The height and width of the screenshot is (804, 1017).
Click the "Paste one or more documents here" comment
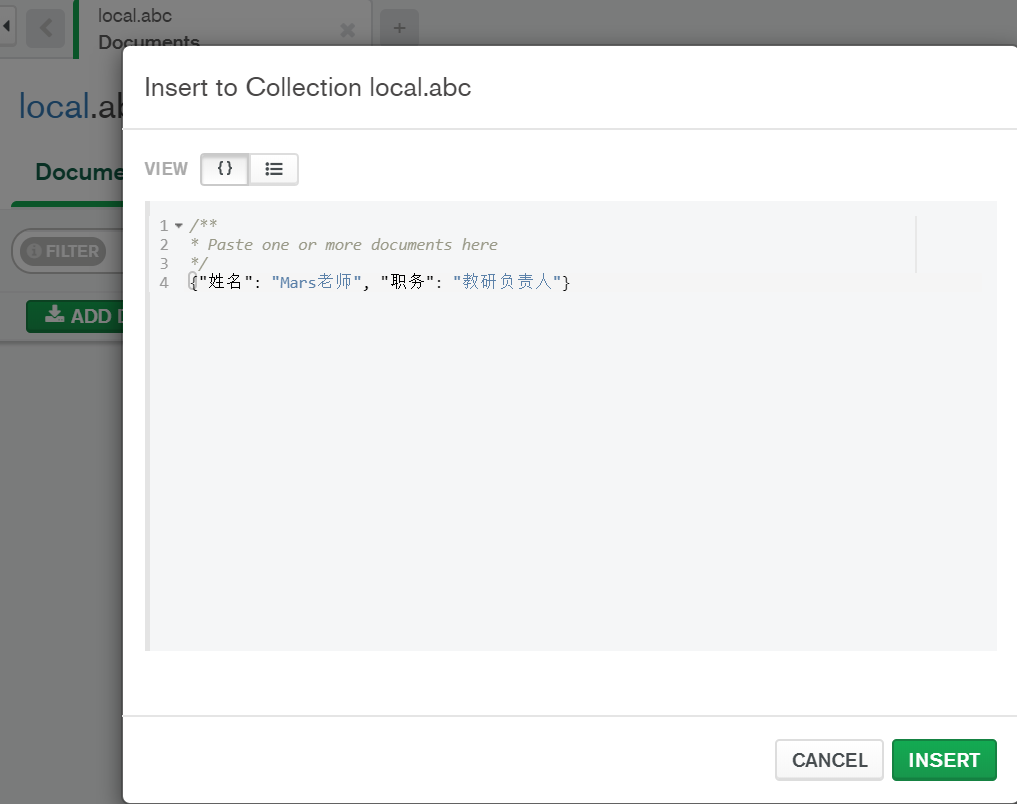pos(352,245)
